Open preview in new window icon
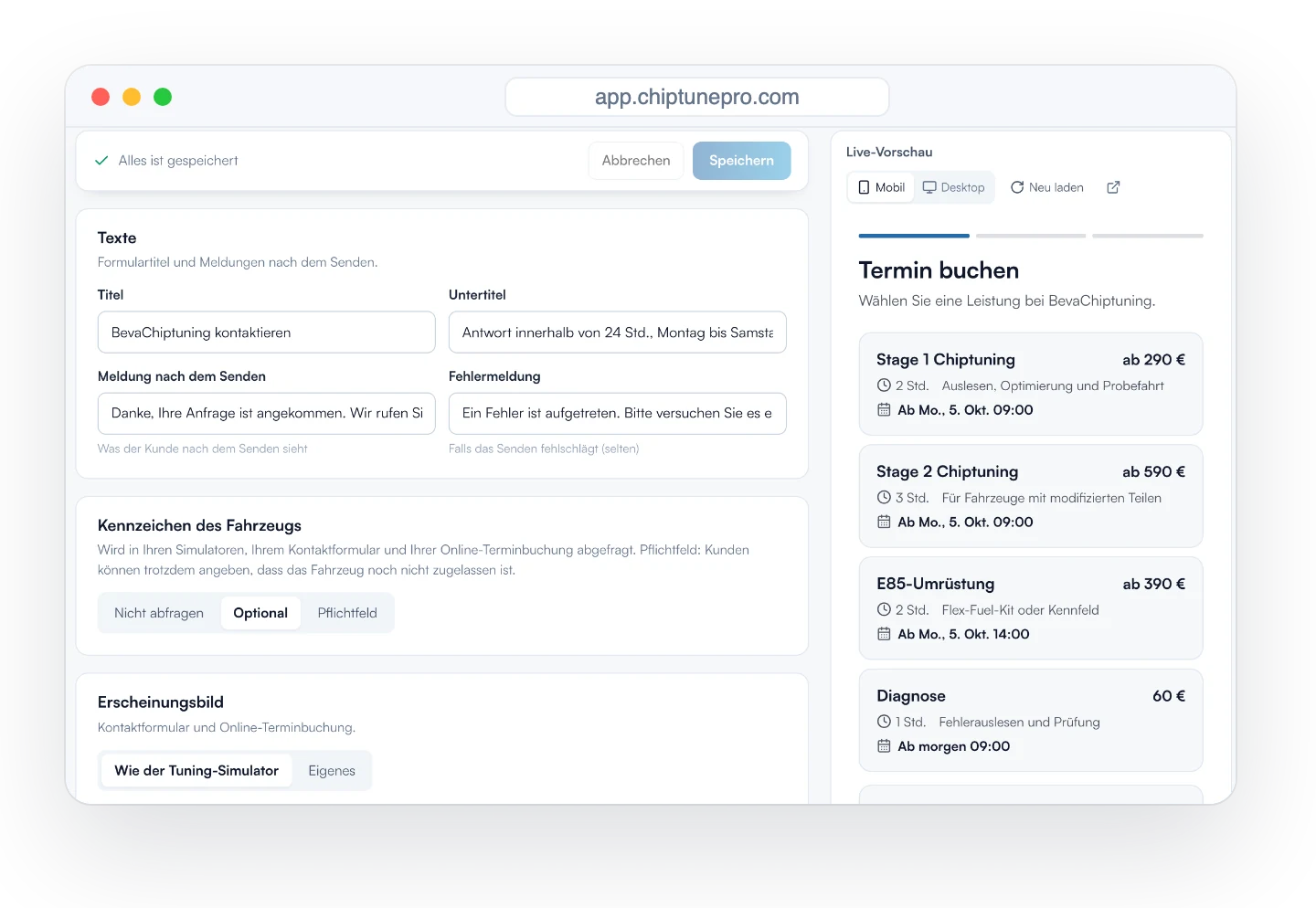The image size is (1316, 908). (x=1113, y=187)
